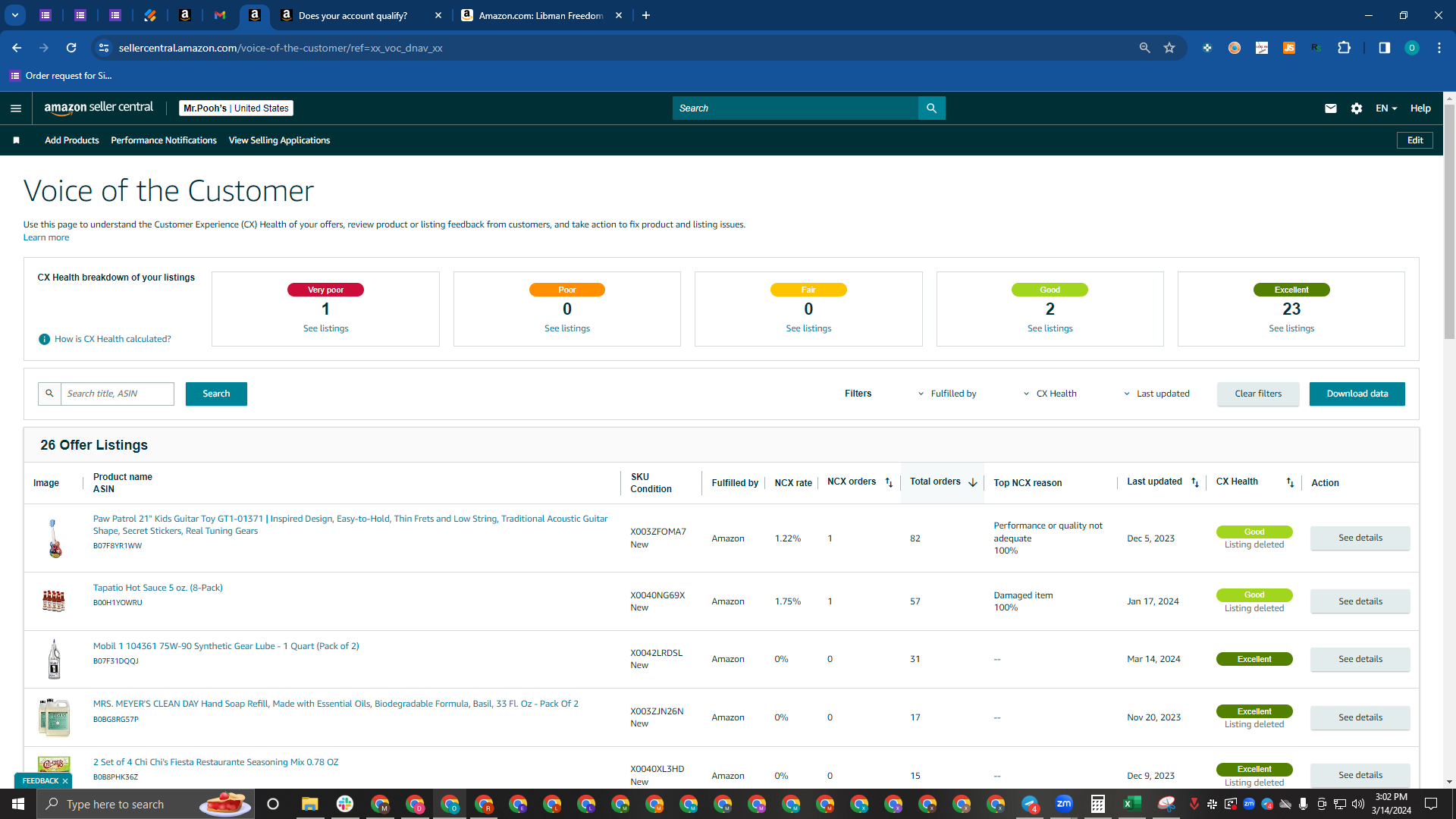
Task: Open the browser side panel
Action: tap(1384, 48)
